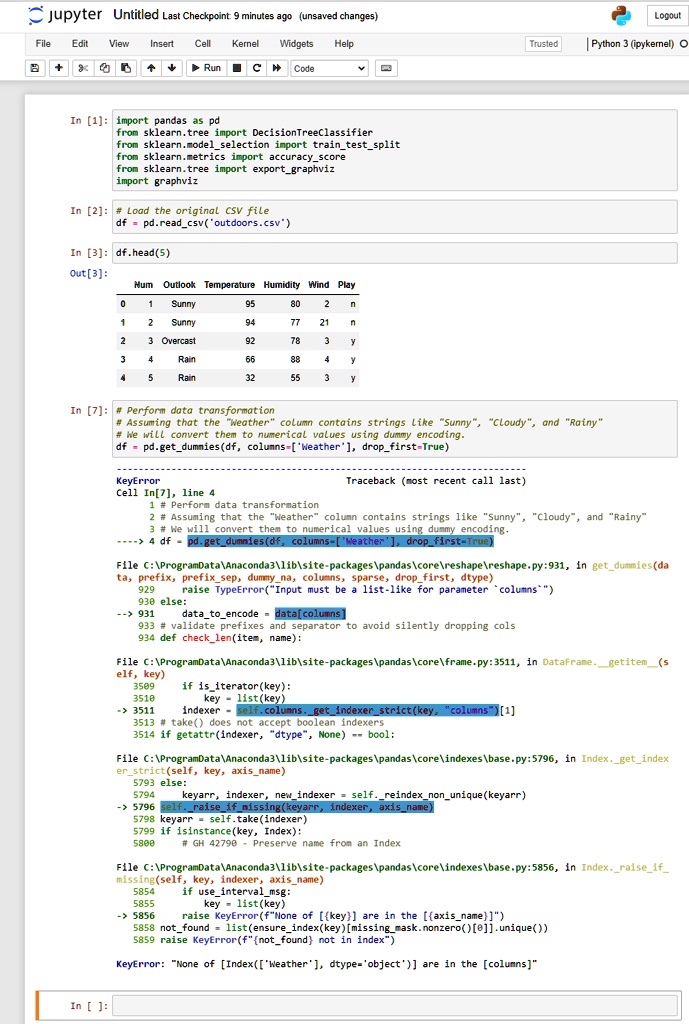Insert cell below with plus icon

[x=59, y=68]
